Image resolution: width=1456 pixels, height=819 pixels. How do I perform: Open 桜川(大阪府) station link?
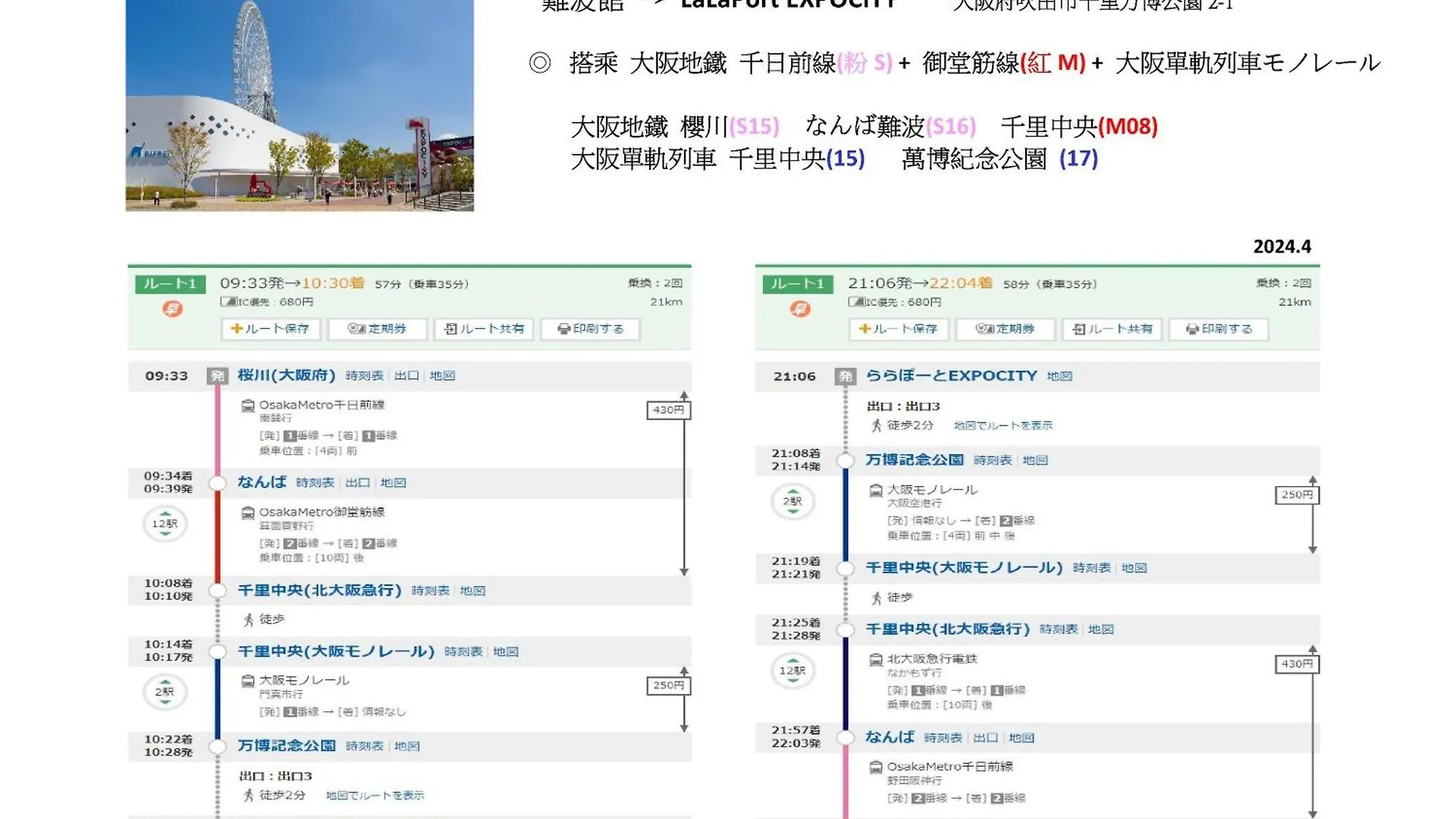287,375
